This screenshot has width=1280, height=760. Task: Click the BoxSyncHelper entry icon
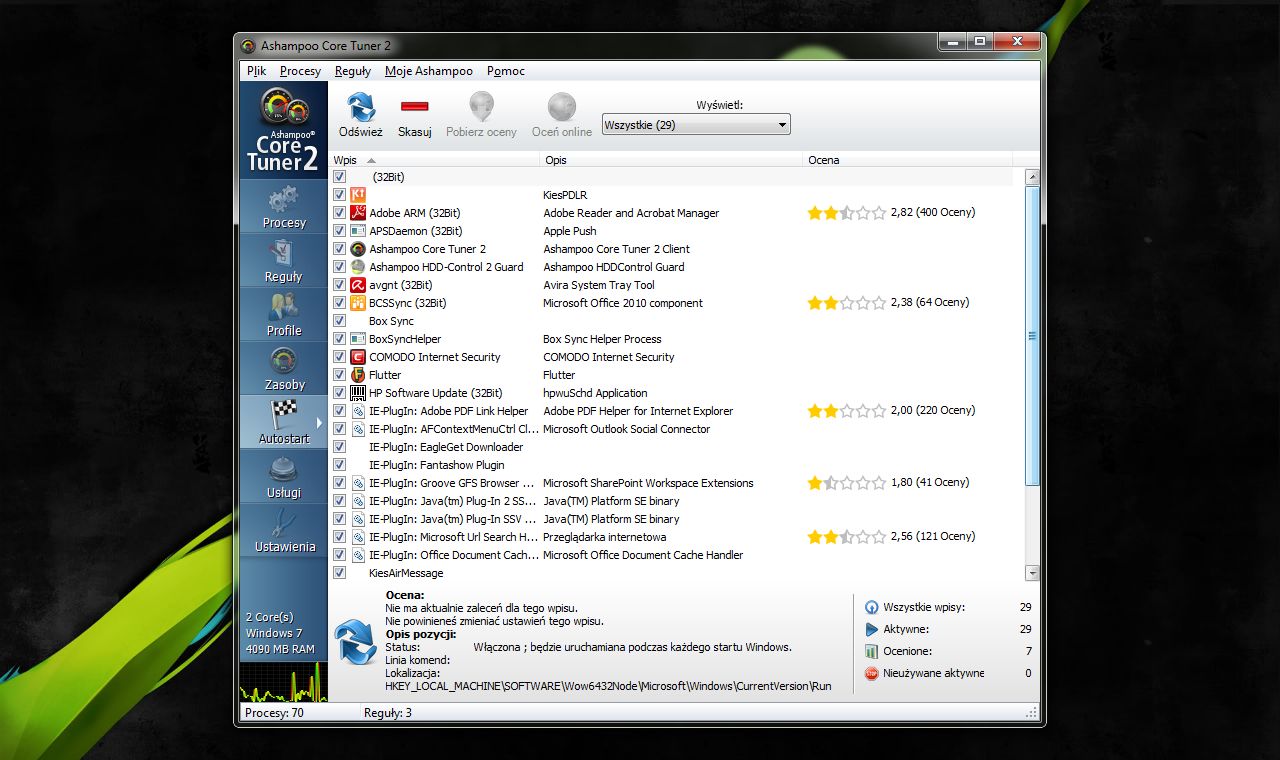pos(358,339)
